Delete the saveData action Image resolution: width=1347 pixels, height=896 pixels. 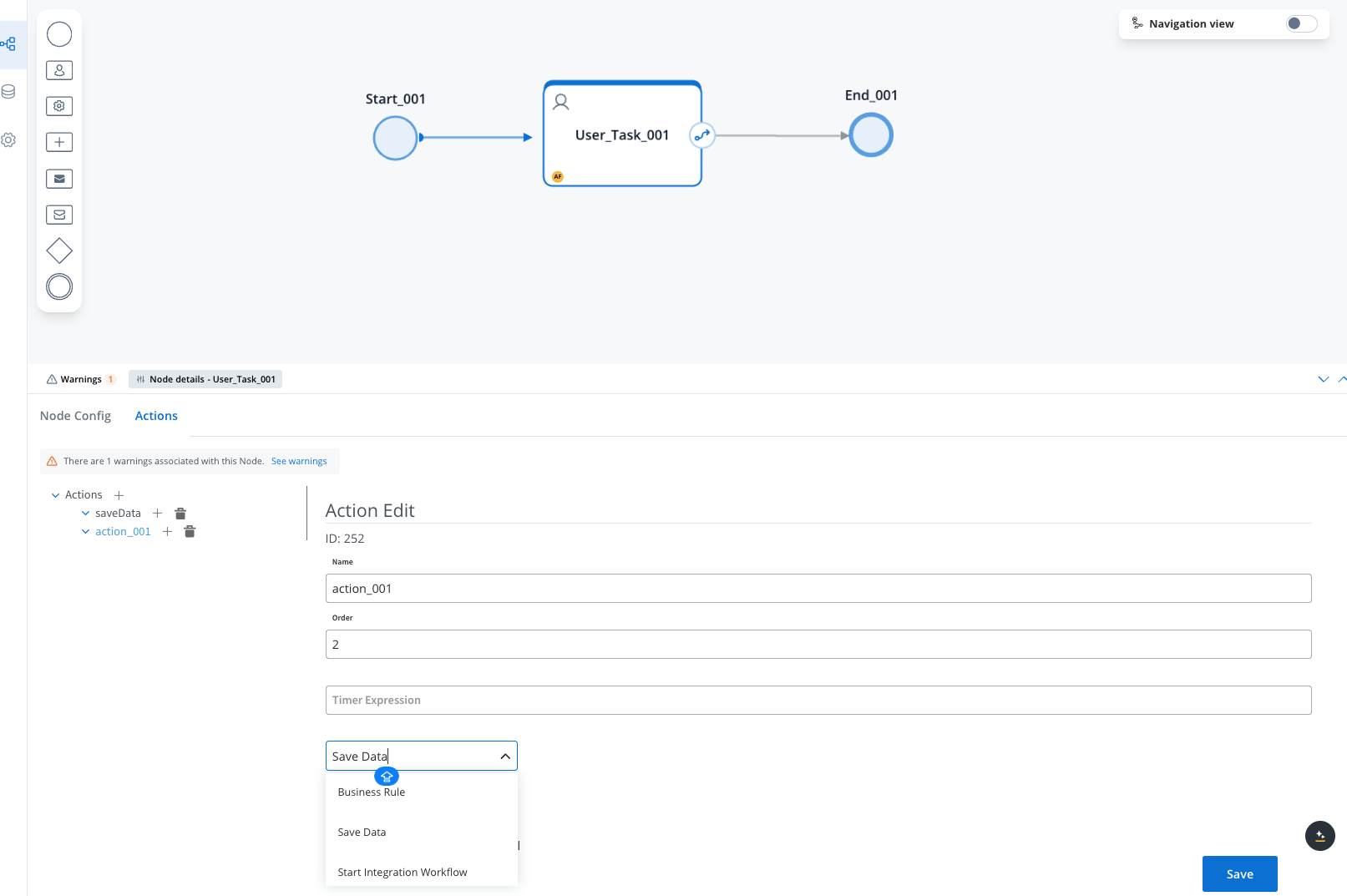pyautogui.click(x=180, y=514)
